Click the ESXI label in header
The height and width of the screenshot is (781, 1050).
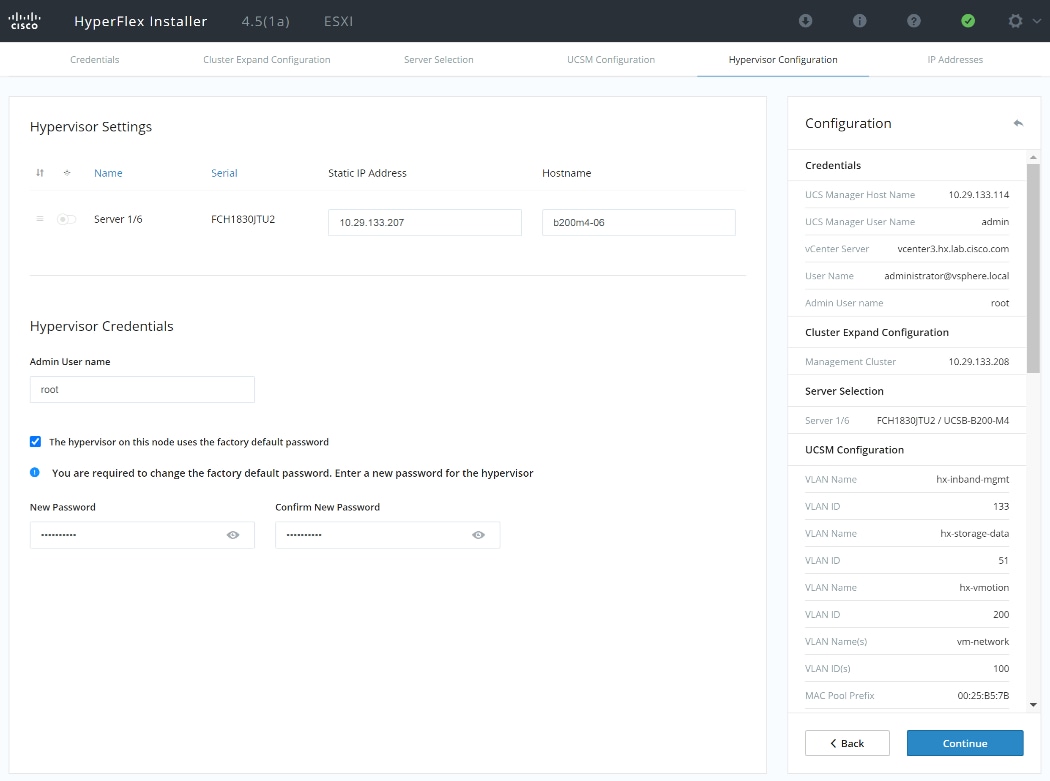[338, 21]
